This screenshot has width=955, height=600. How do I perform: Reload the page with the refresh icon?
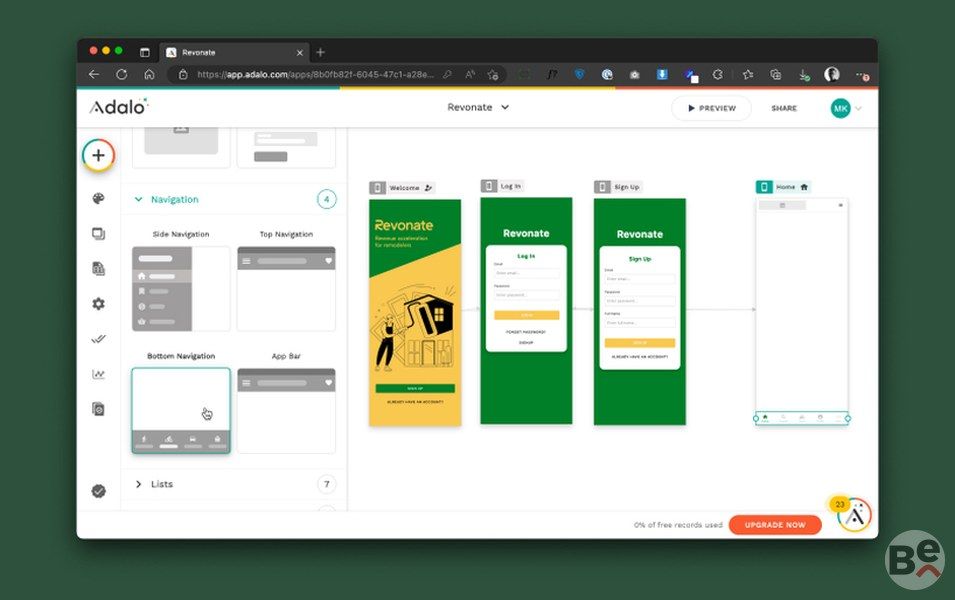click(121, 74)
